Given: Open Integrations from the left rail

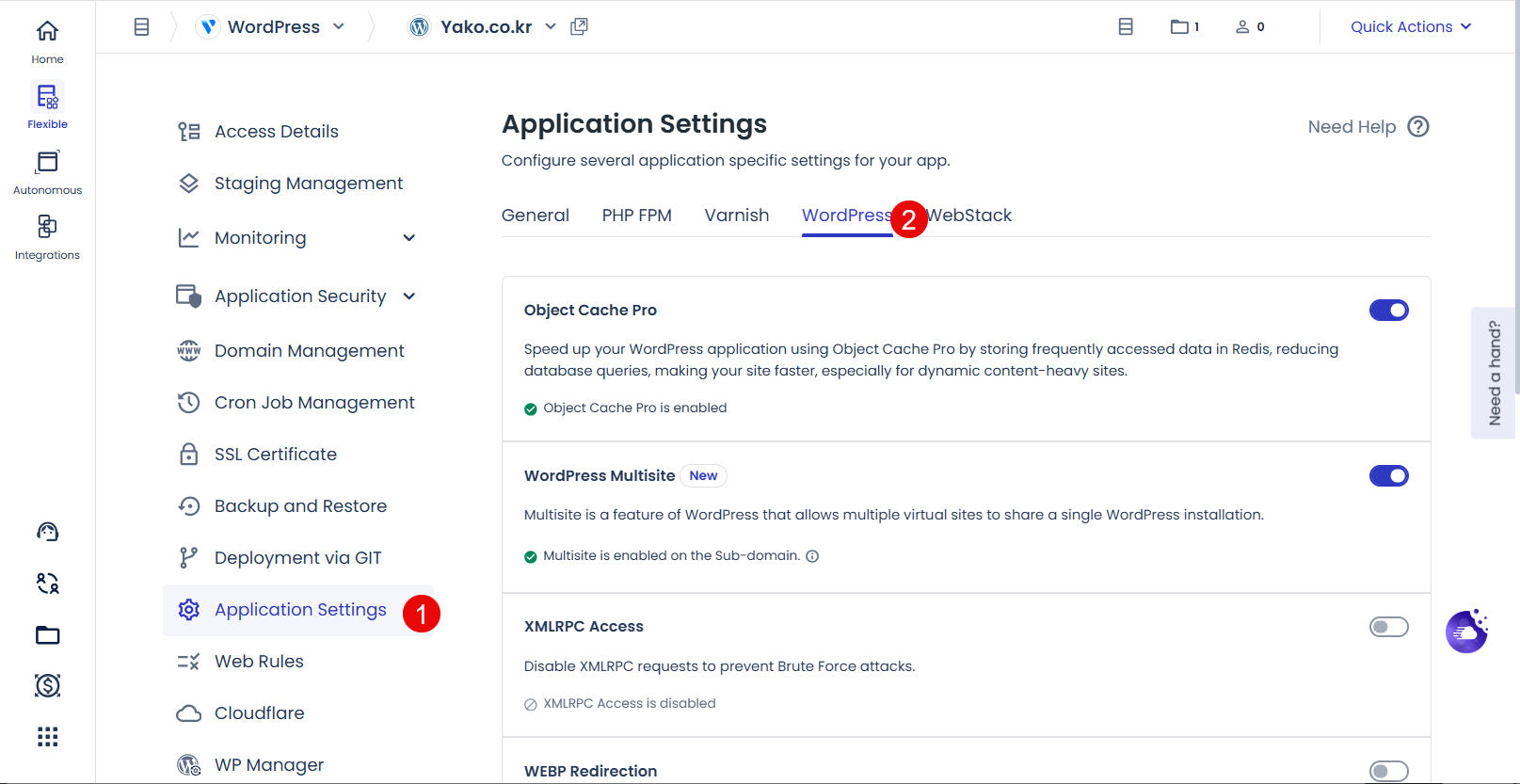Looking at the screenshot, I should click(47, 237).
